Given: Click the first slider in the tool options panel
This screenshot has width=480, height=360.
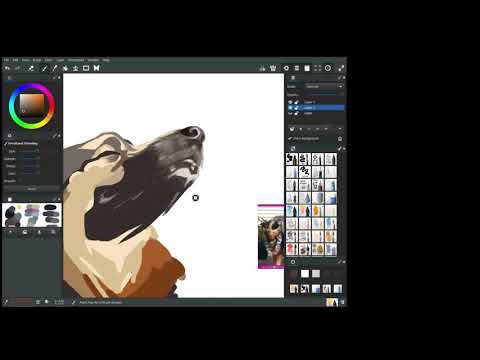Looking at the screenshot, I should [29, 151].
